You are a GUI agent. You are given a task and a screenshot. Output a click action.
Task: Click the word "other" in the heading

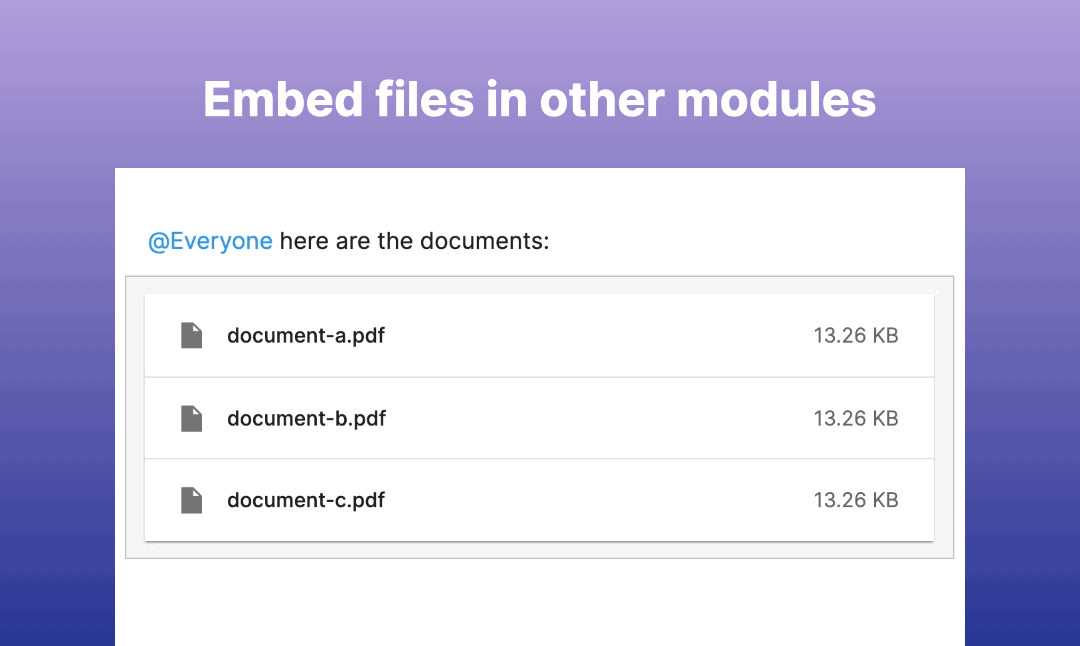602,100
